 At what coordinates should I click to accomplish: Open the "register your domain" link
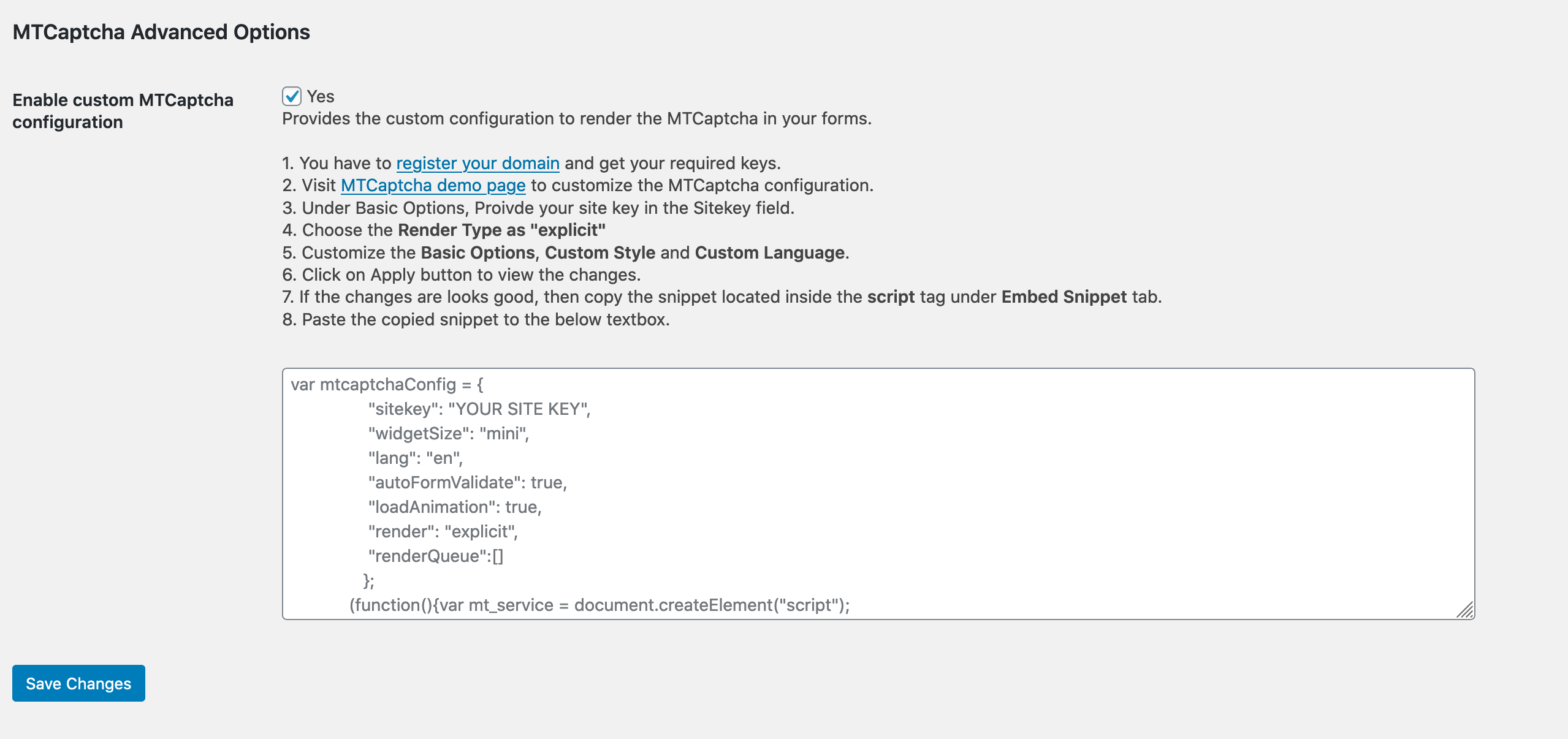478,163
